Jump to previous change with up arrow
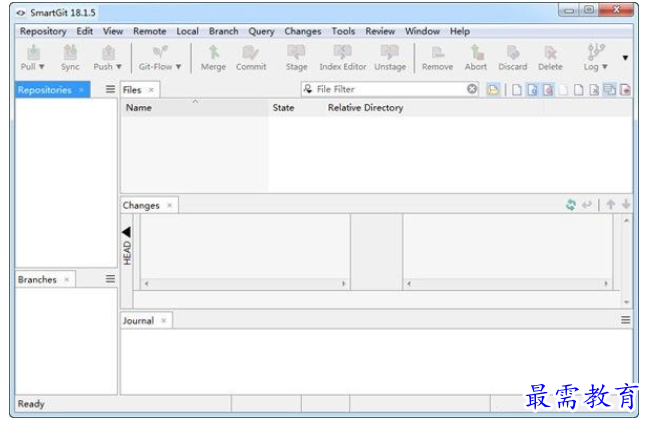The width and height of the screenshot is (647, 428). tap(611, 204)
